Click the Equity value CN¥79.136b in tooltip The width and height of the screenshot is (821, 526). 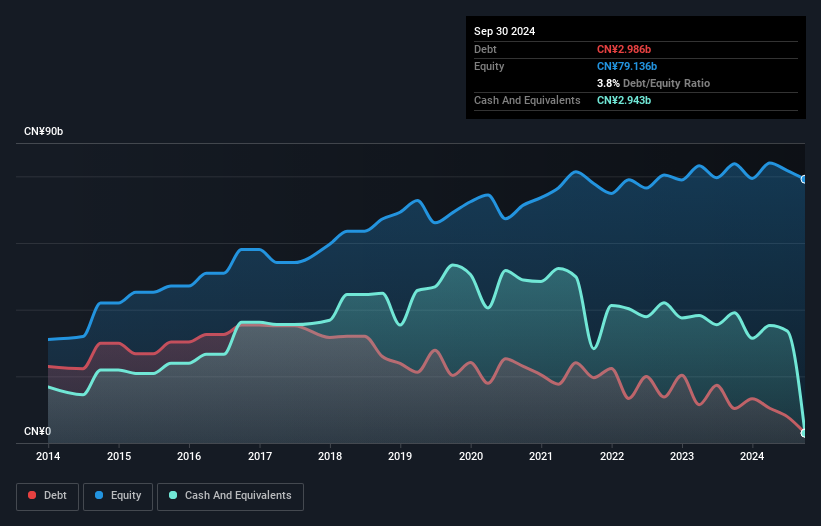coord(627,66)
